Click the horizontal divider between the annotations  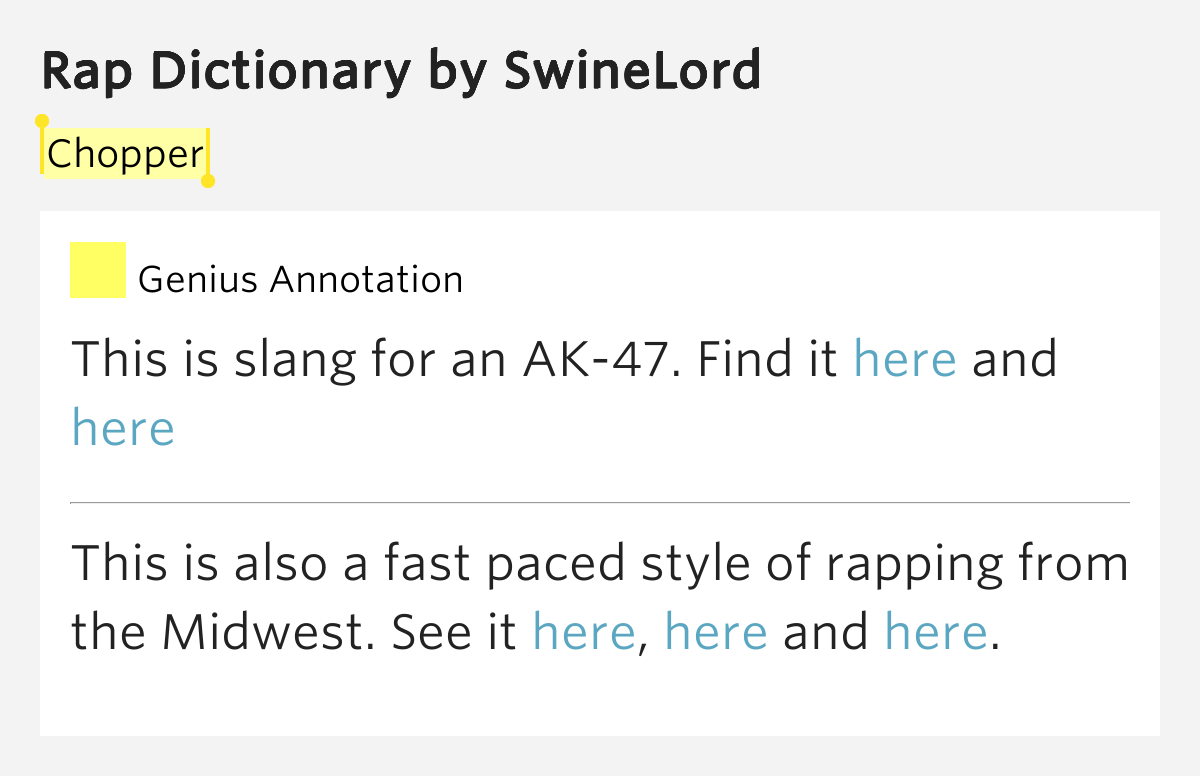click(600, 502)
